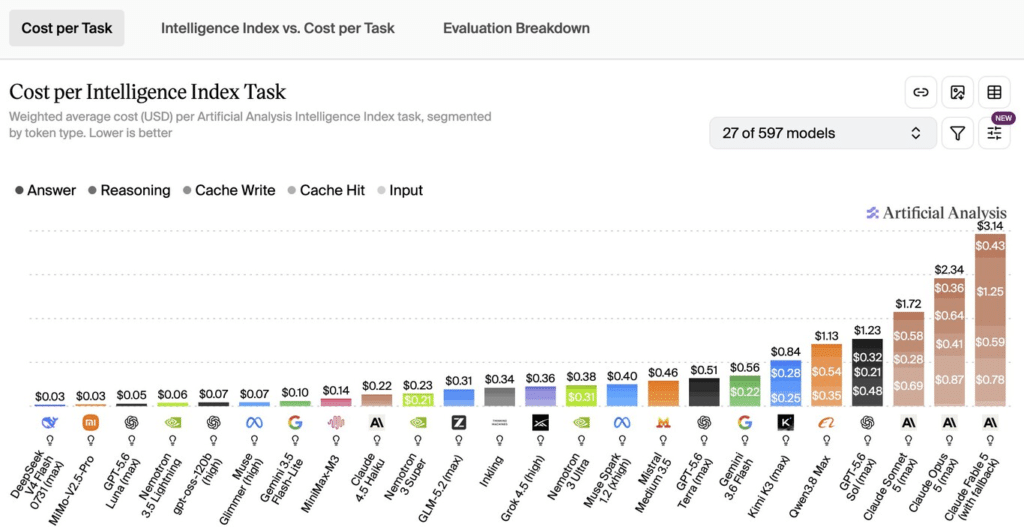Click the Anthropic logo for Claude Opus 5
Viewport: 1024px width, 527px height.
pyautogui.click(x=950, y=423)
